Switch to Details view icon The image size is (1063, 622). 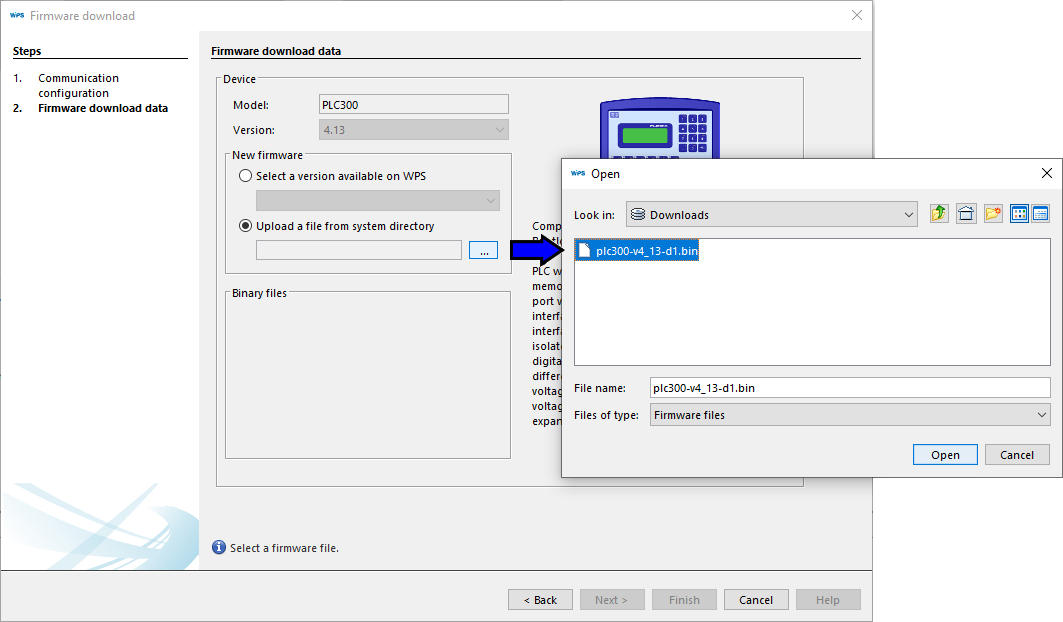[1040, 214]
